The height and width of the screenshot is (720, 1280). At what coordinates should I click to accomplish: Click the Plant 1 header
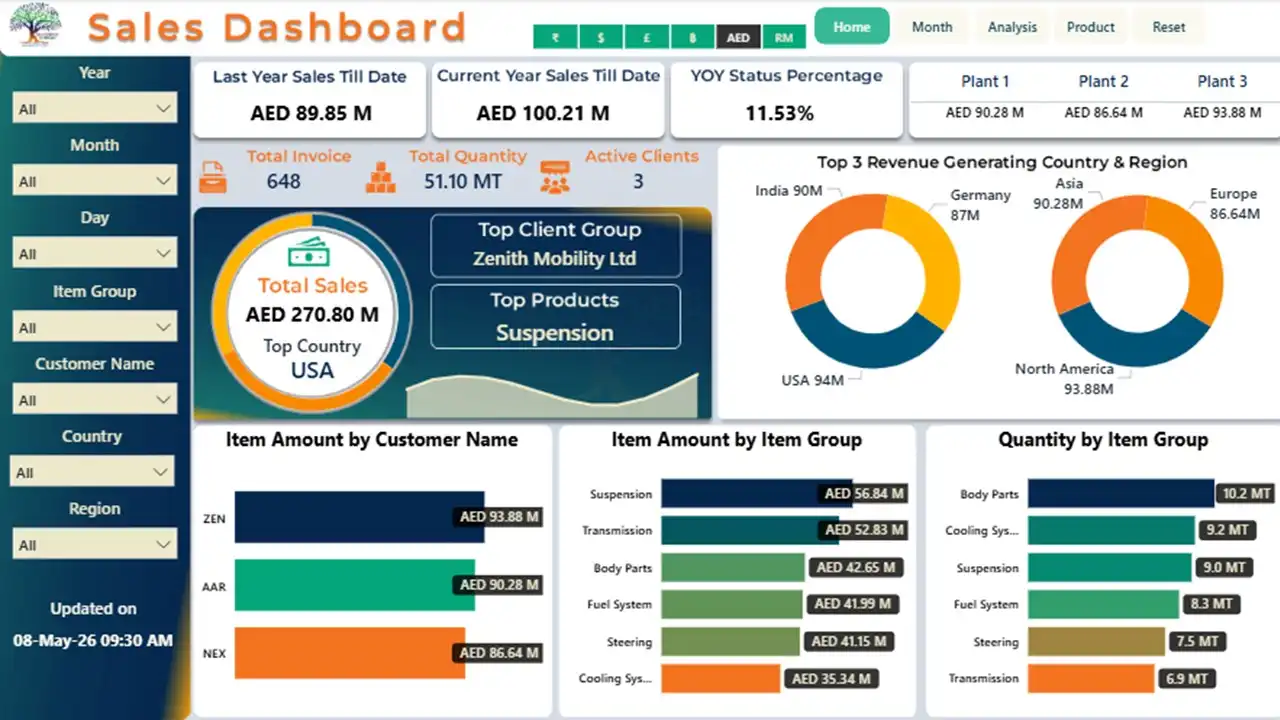click(x=985, y=81)
